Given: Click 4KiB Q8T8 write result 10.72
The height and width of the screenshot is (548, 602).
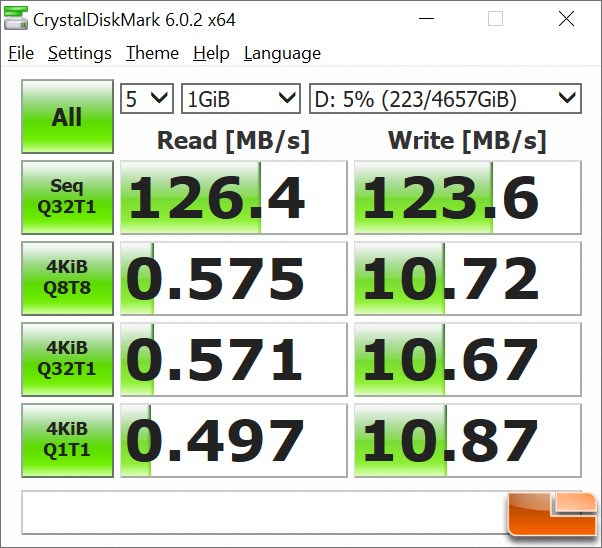Looking at the screenshot, I should (x=468, y=278).
